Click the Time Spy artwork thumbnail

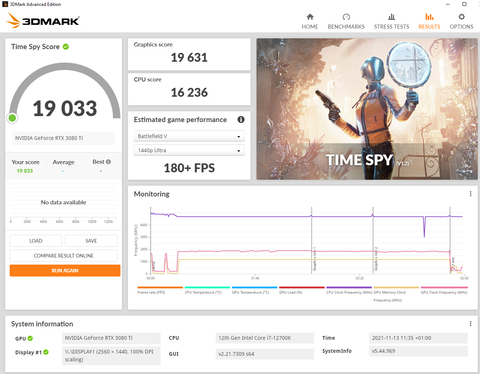pyautogui.click(x=367, y=109)
